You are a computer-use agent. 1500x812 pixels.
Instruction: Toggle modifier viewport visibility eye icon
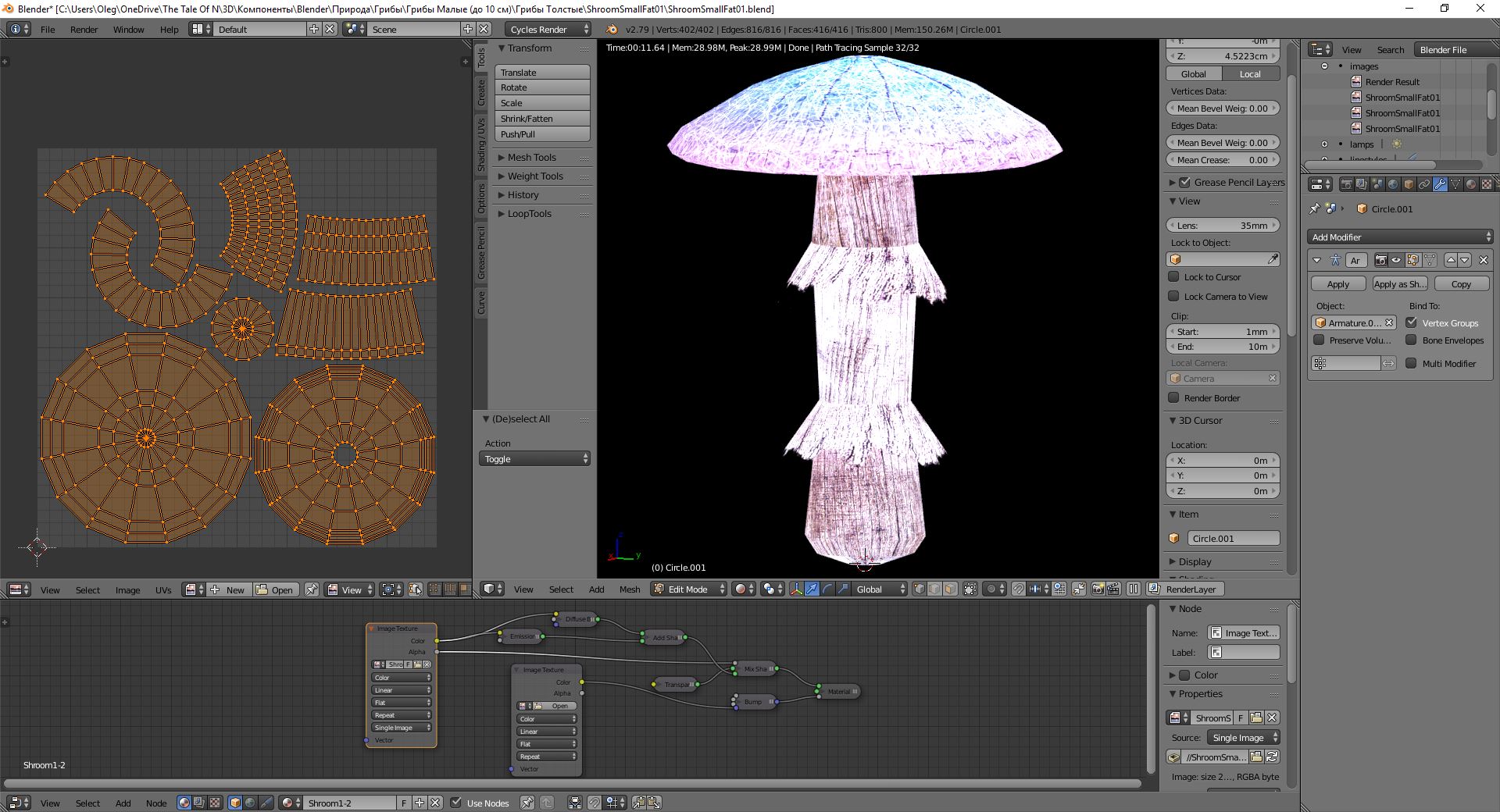click(x=1396, y=260)
